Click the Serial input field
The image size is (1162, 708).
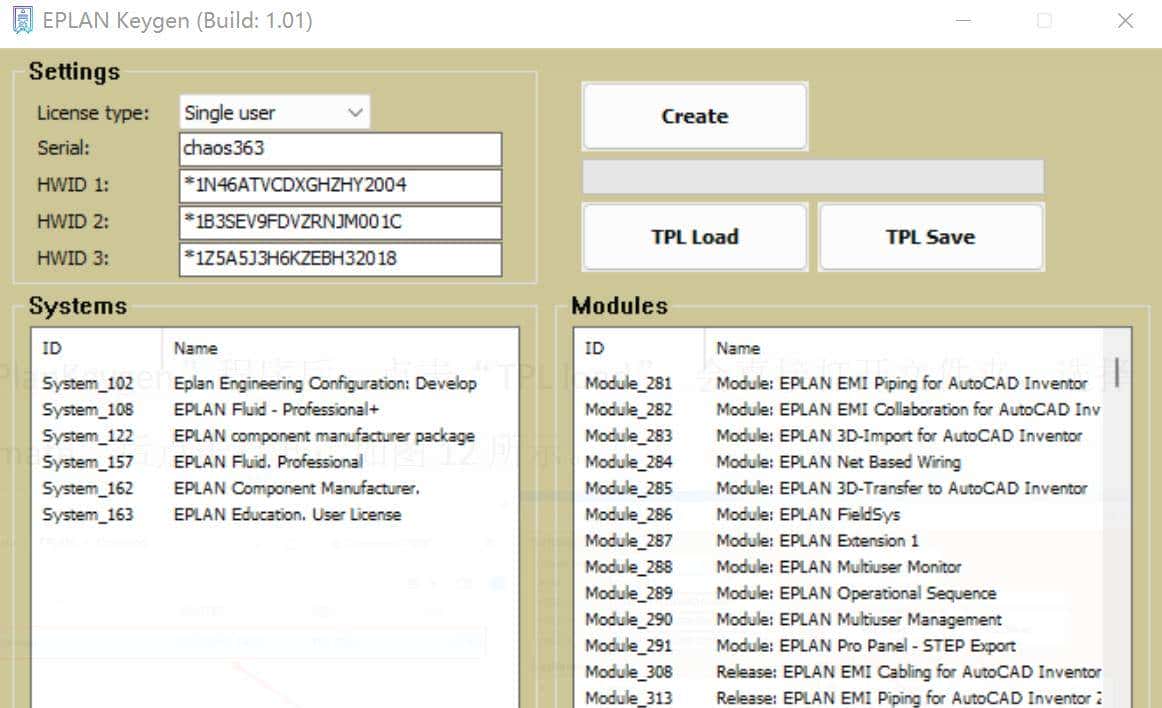coord(340,149)
